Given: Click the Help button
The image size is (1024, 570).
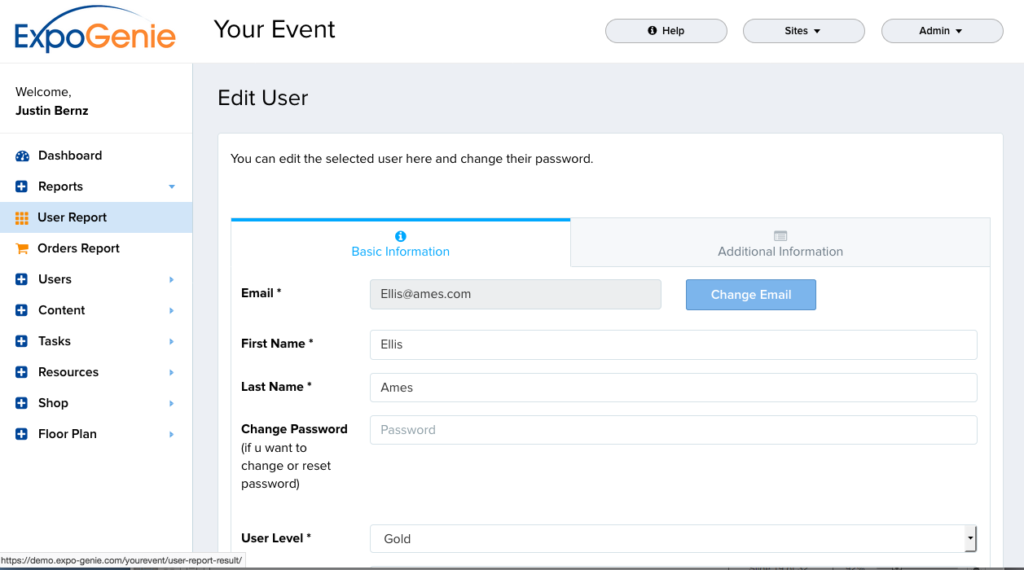Looking at the screenshot, I should point(666,31).
